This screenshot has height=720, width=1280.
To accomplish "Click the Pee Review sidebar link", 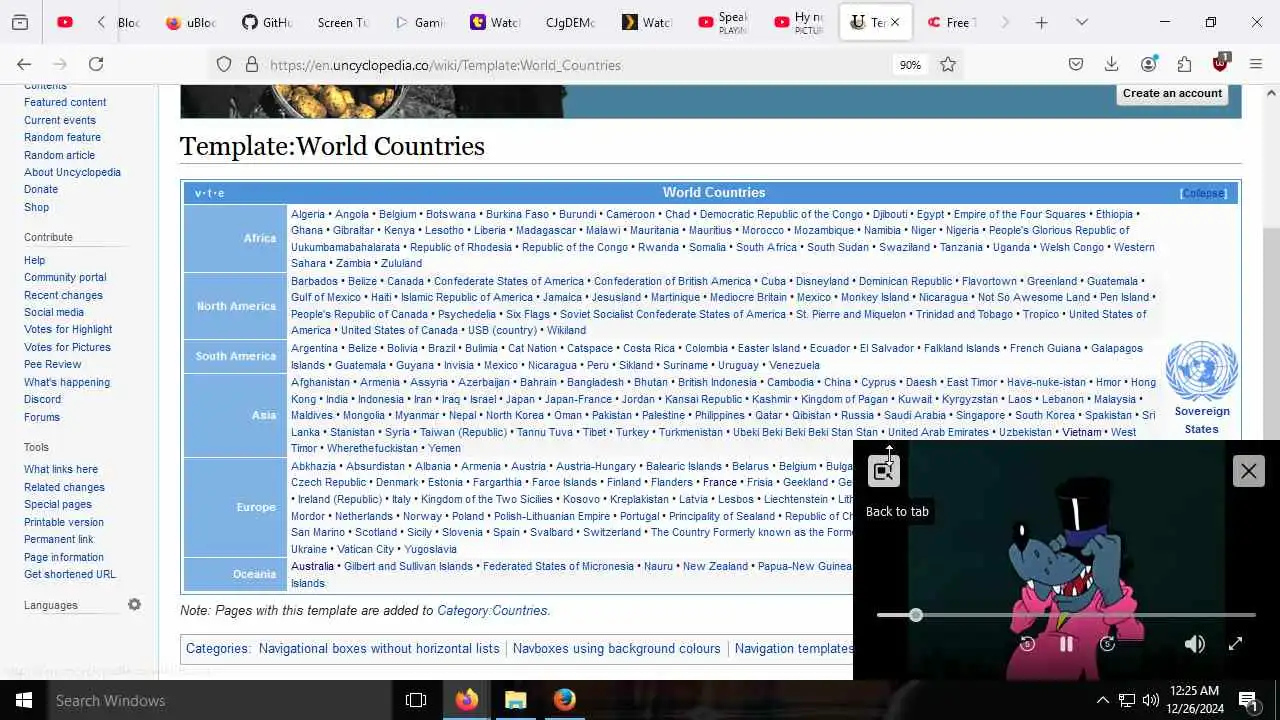I will [x=53, y=364].
